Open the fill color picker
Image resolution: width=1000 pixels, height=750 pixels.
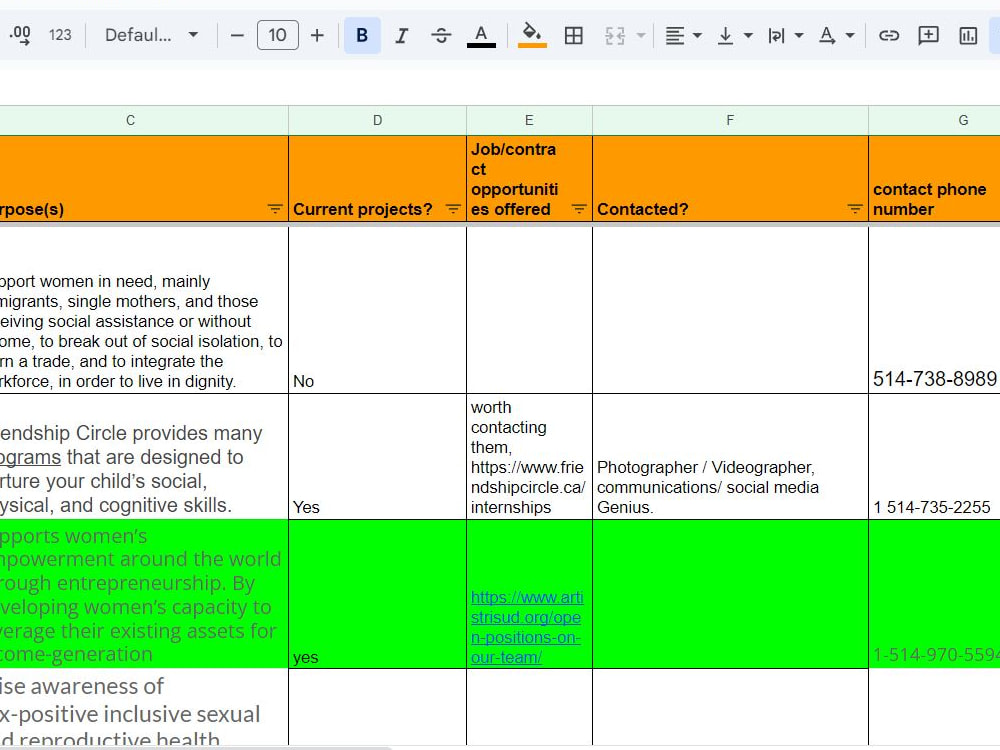click(532, 36)
